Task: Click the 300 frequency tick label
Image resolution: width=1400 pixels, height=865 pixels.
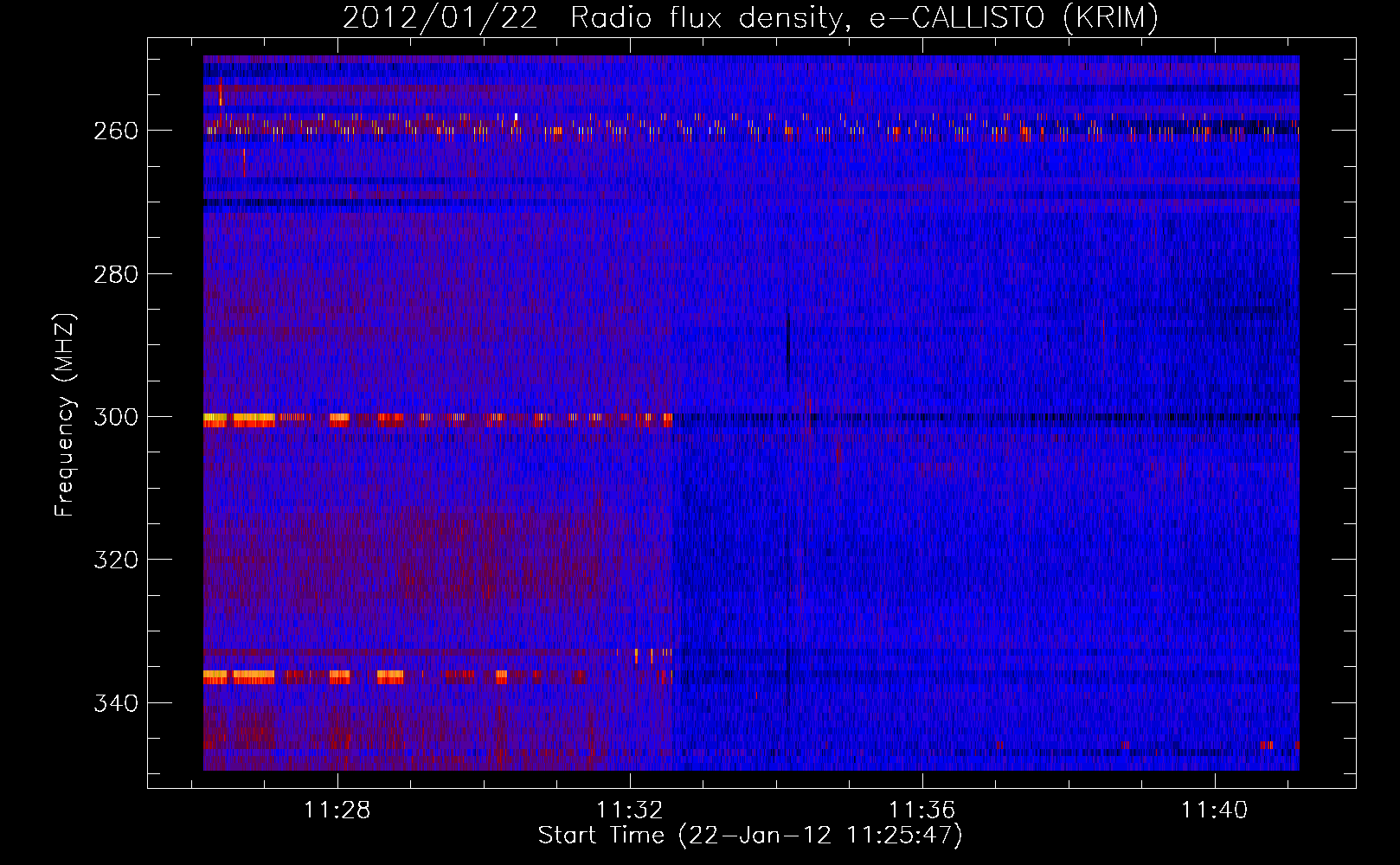Action: pyautogui.click(x=115, y=417)
